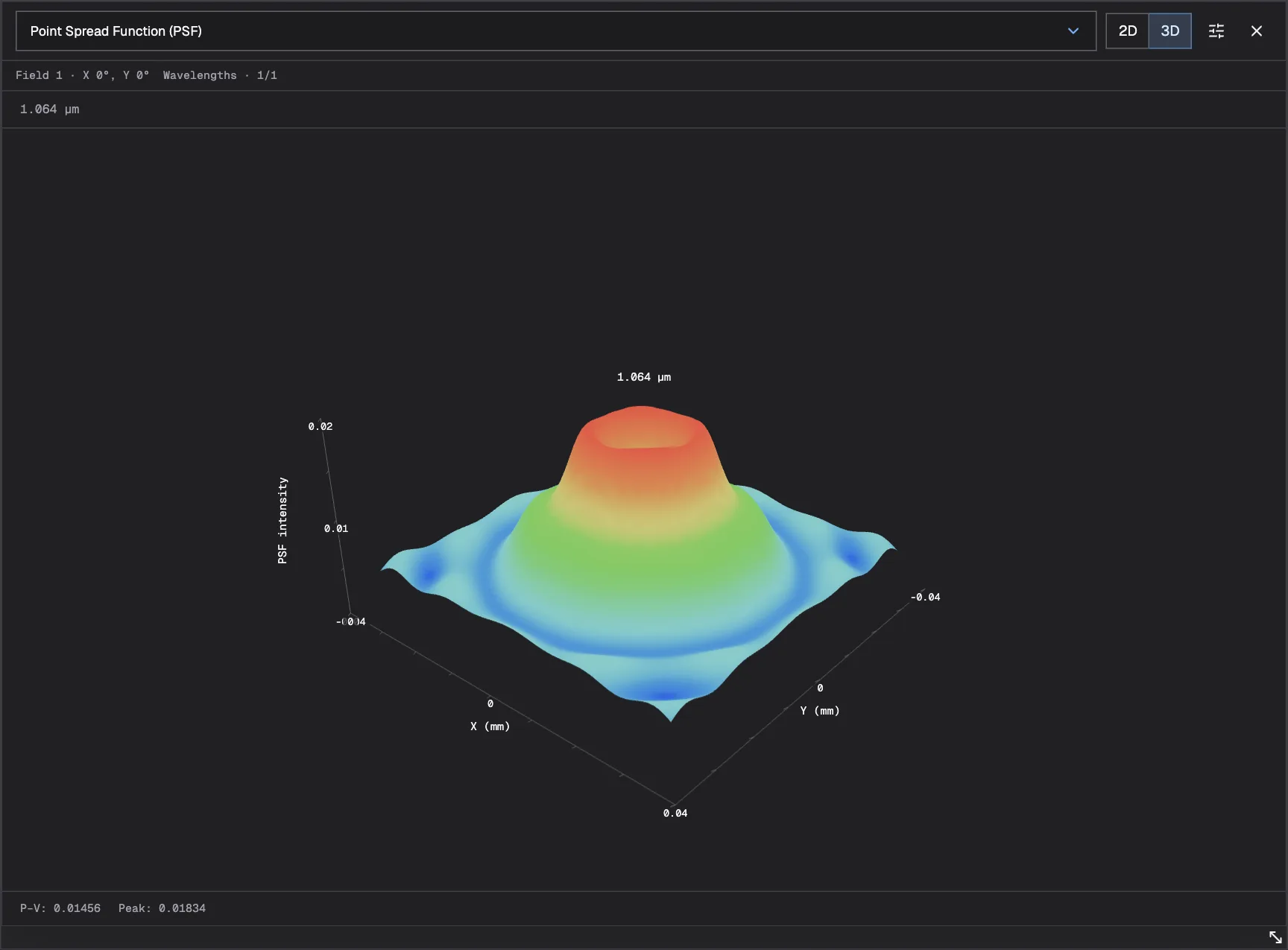Click the Peak: 0.01834 status value

(162, 908)
